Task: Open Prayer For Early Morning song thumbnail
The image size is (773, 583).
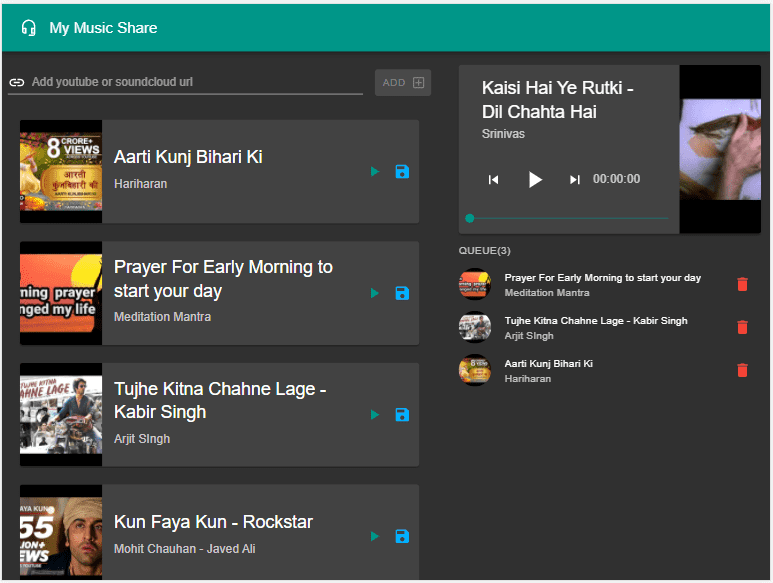Action: [61, 293]
